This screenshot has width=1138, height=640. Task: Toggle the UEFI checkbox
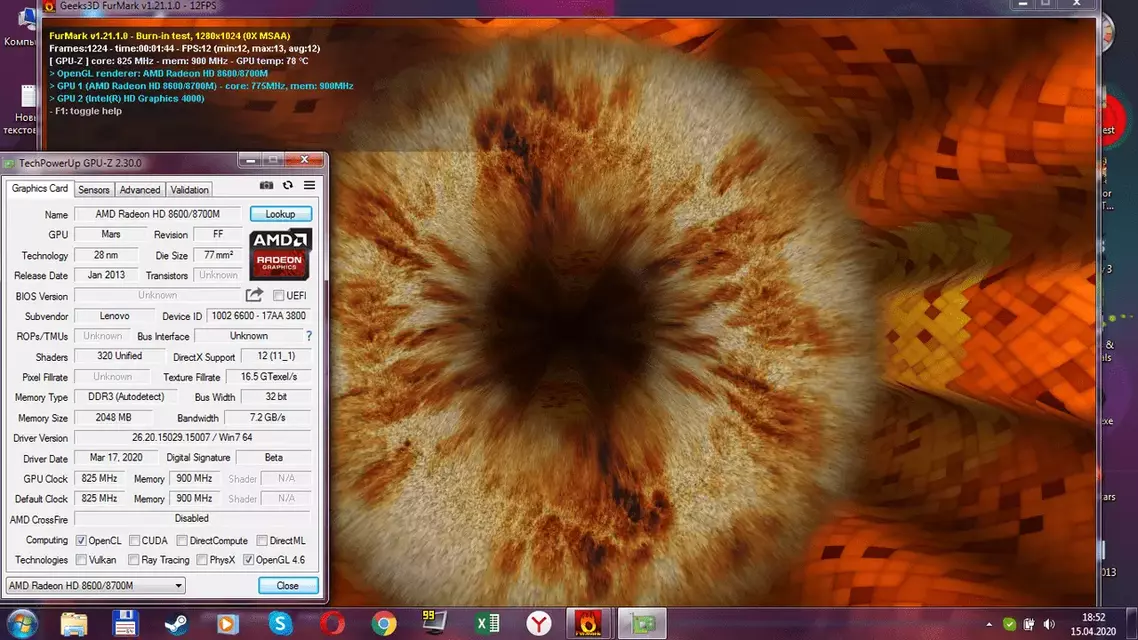(279, 295)
